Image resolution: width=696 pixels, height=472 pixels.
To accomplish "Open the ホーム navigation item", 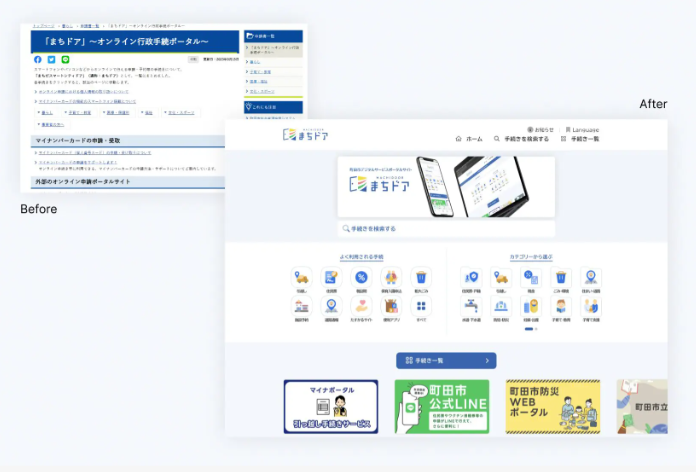I will click(469, 139).
